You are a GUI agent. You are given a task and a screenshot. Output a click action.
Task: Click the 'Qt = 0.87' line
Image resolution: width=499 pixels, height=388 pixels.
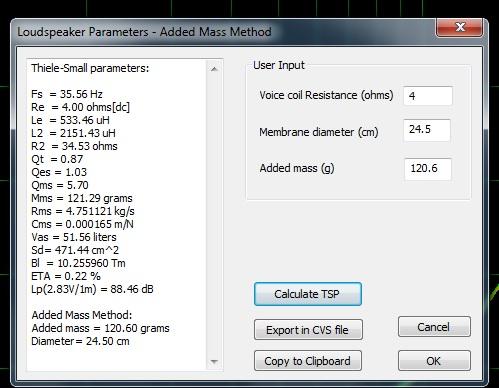pos(57,159)
